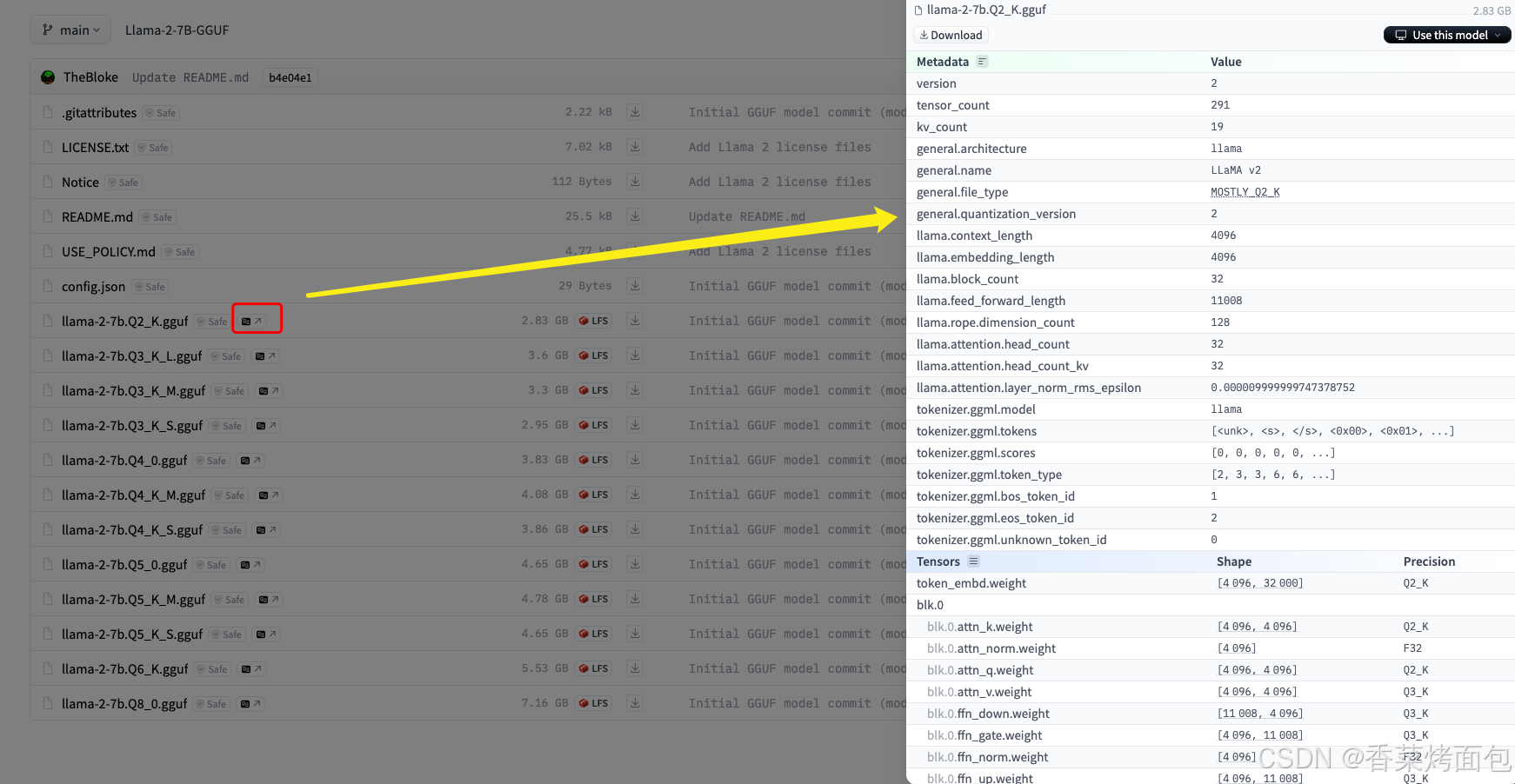Open the b4e04e1 commit hash
1515x784 pixels.
[x=290, y=77]
